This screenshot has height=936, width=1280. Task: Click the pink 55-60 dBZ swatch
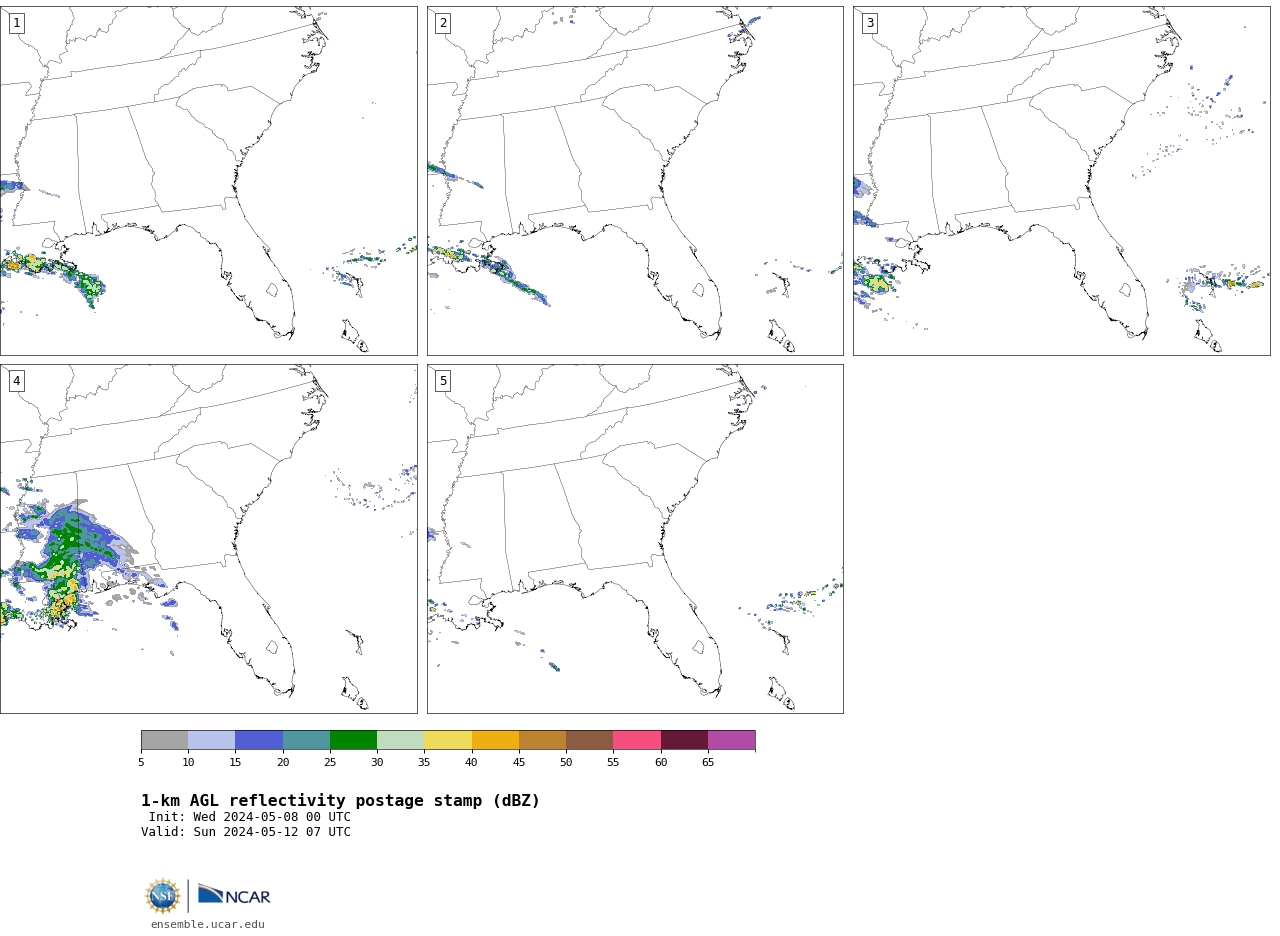[637, 740]
